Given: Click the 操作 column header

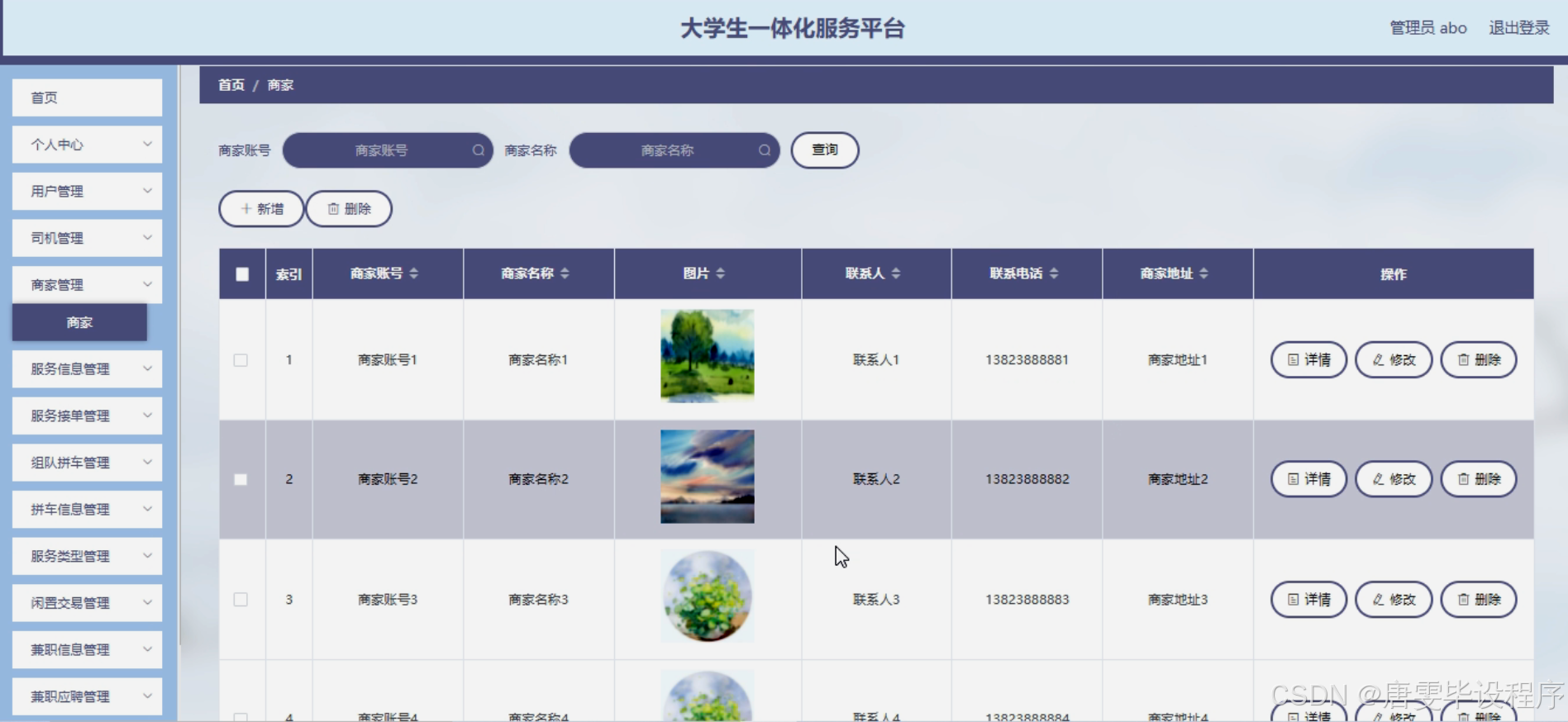Looking at the screenshot, I should point(1394,274).
